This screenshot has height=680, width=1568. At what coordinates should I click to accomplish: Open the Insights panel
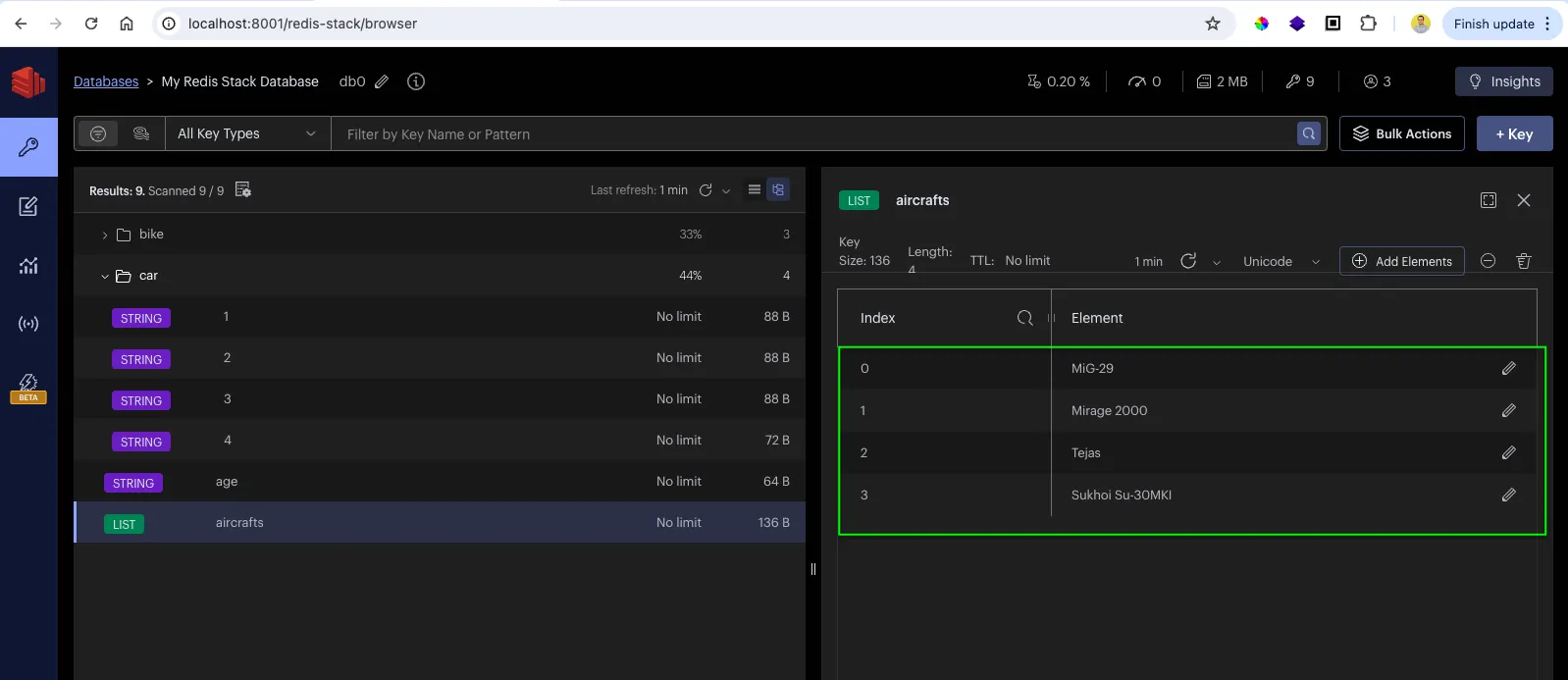click(1504, 81)
